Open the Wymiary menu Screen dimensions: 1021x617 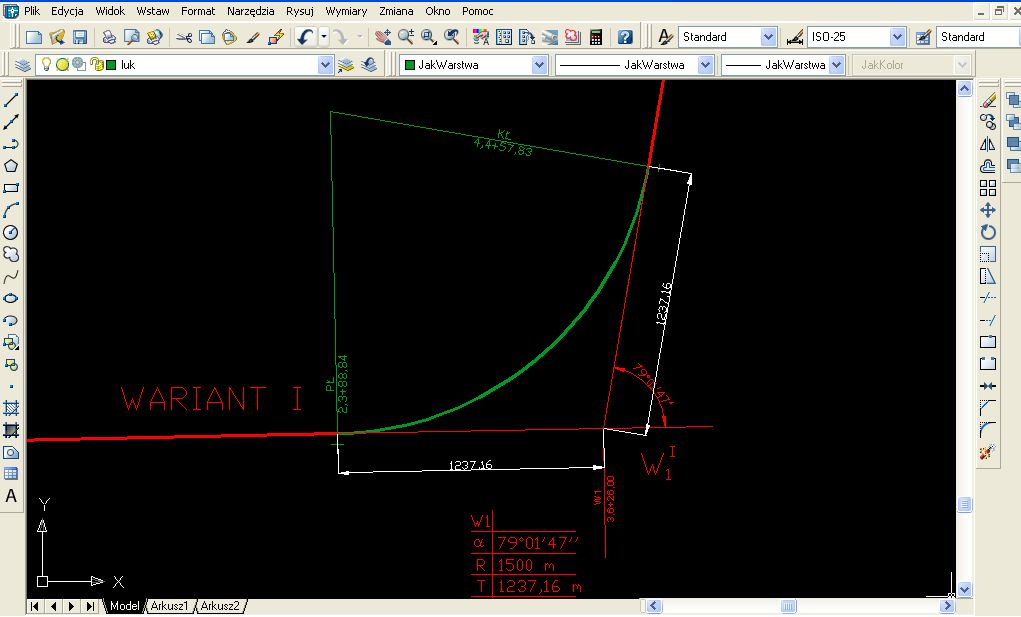(346, 11)
